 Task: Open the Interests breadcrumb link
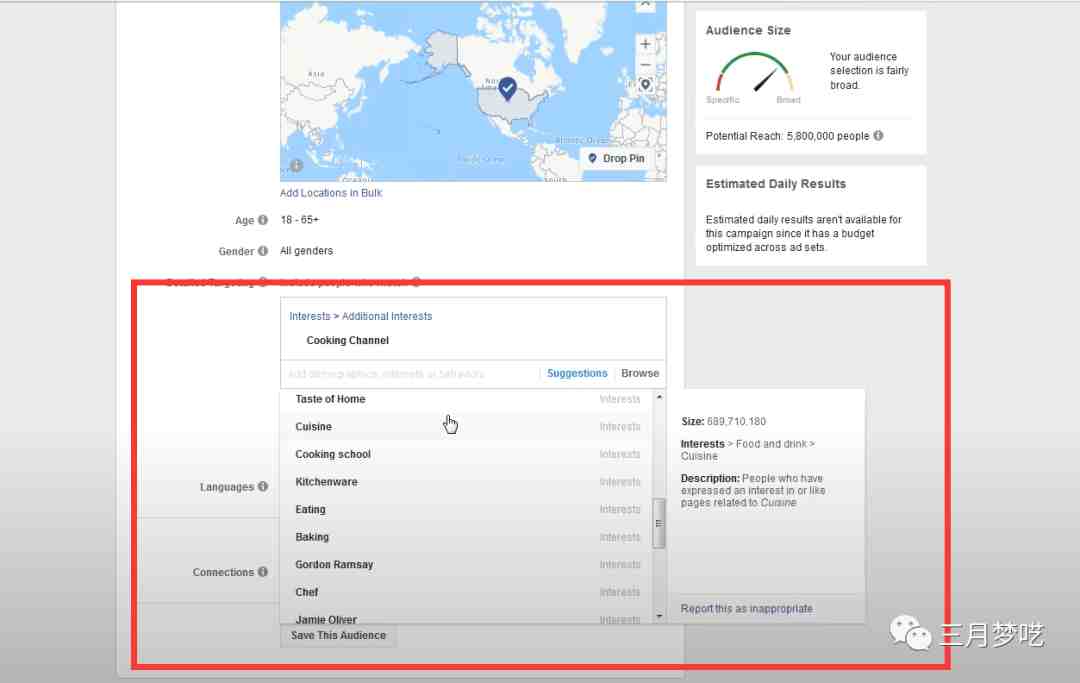[309, 316]
